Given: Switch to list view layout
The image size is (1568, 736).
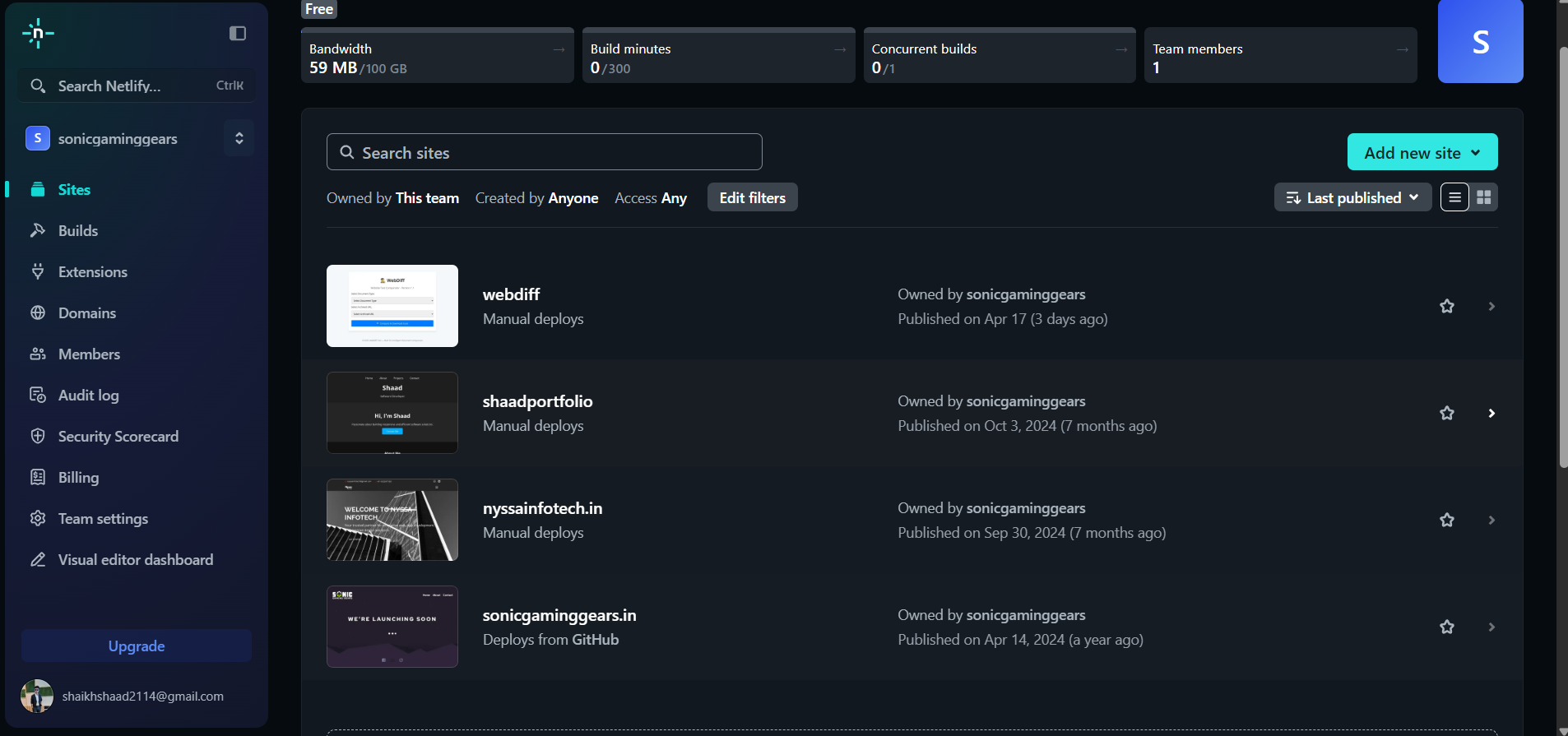Looking at the screenshot, I should click(1454, 197).
